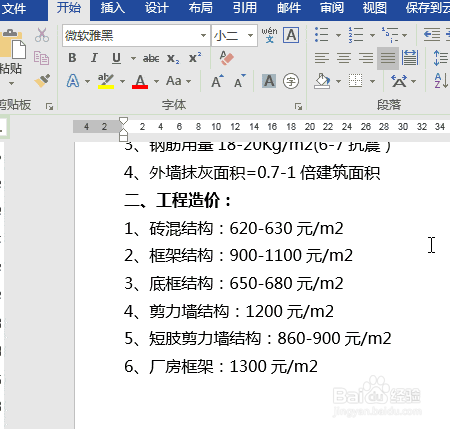
Task: Click the Multilevel list icon
Action: [x=390, y=35]
